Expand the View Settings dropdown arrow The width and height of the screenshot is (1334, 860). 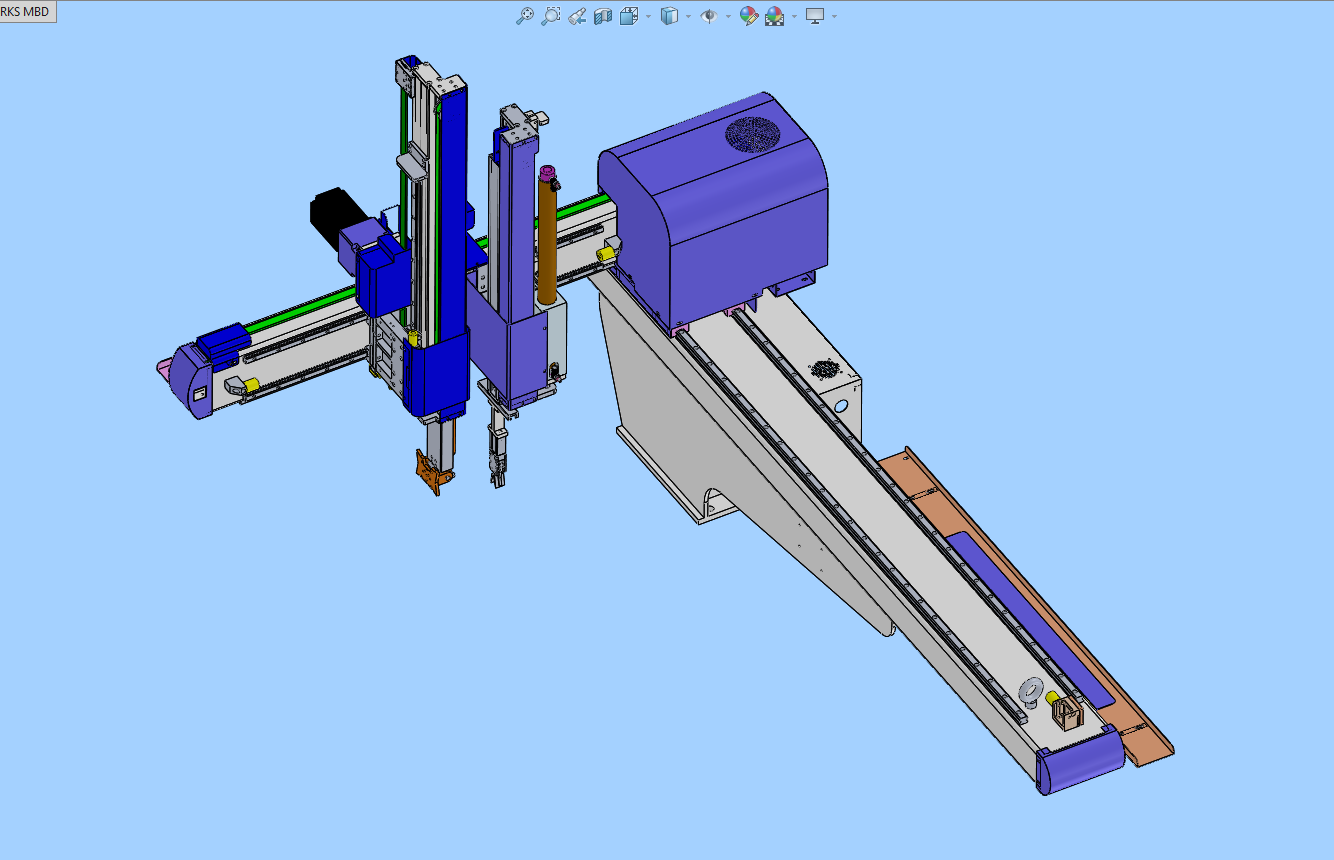[834, 16]
